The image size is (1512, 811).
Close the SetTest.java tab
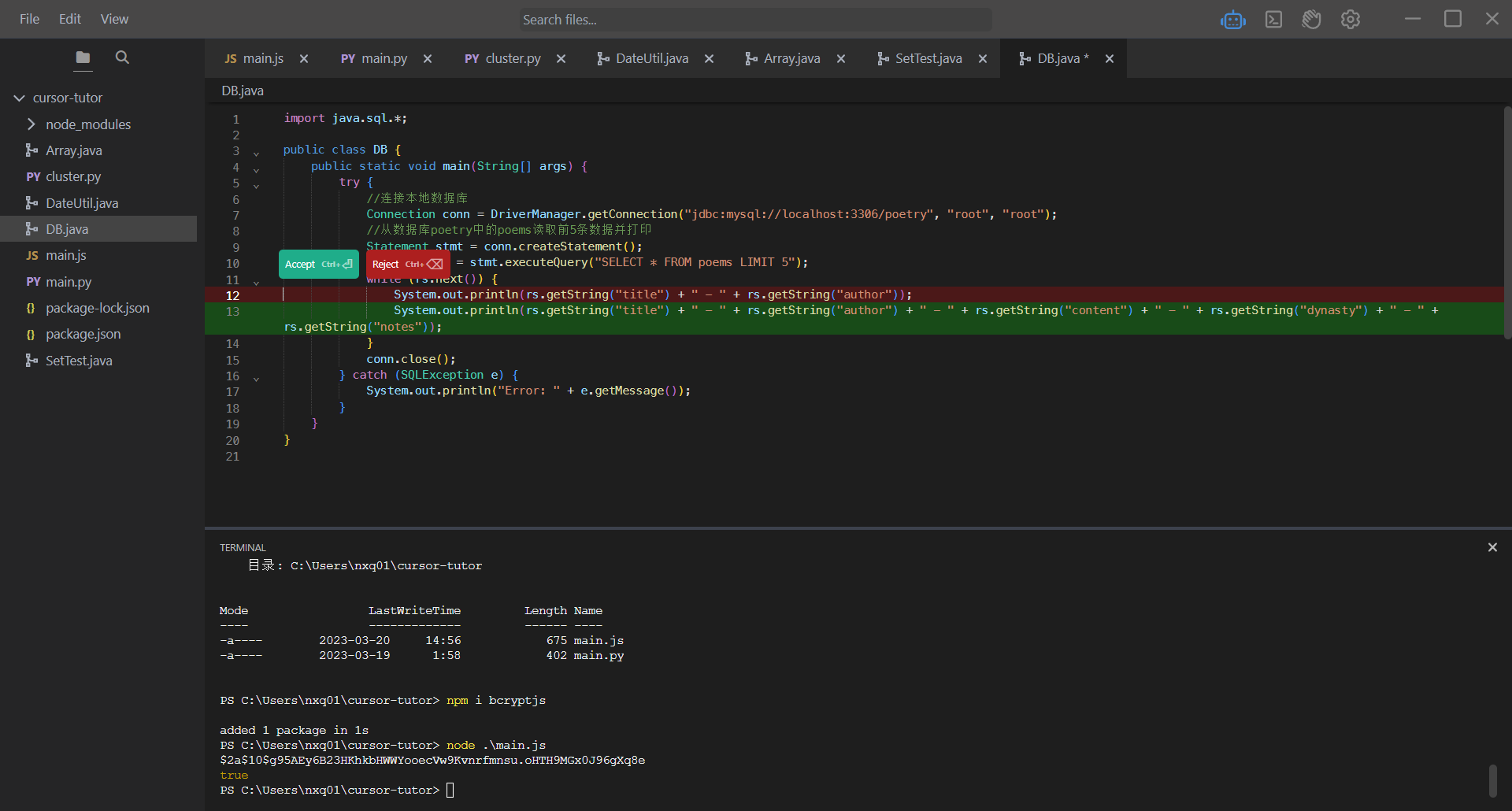pos(983,59)
